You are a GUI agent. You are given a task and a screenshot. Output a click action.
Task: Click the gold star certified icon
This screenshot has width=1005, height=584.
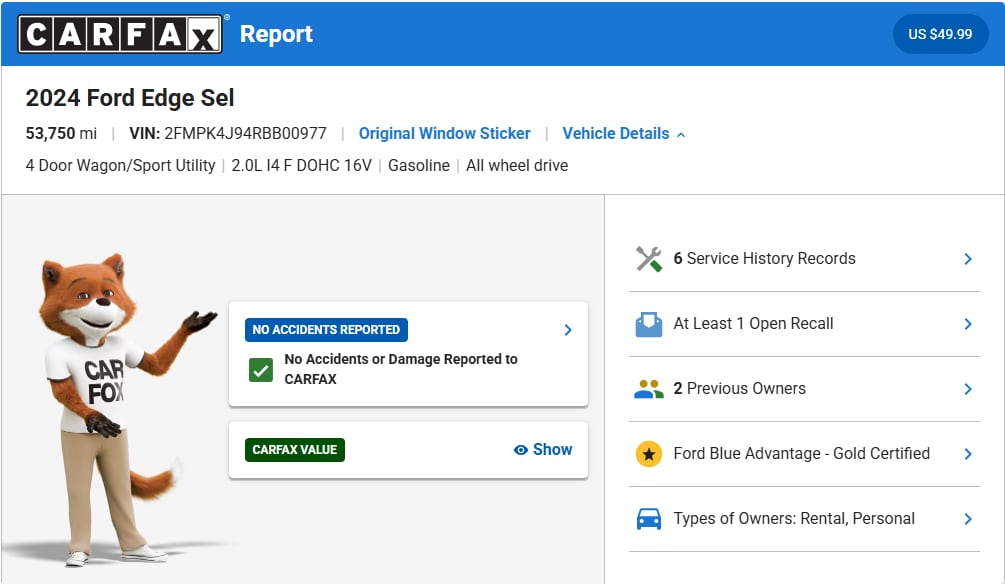[x=649, y=454]
